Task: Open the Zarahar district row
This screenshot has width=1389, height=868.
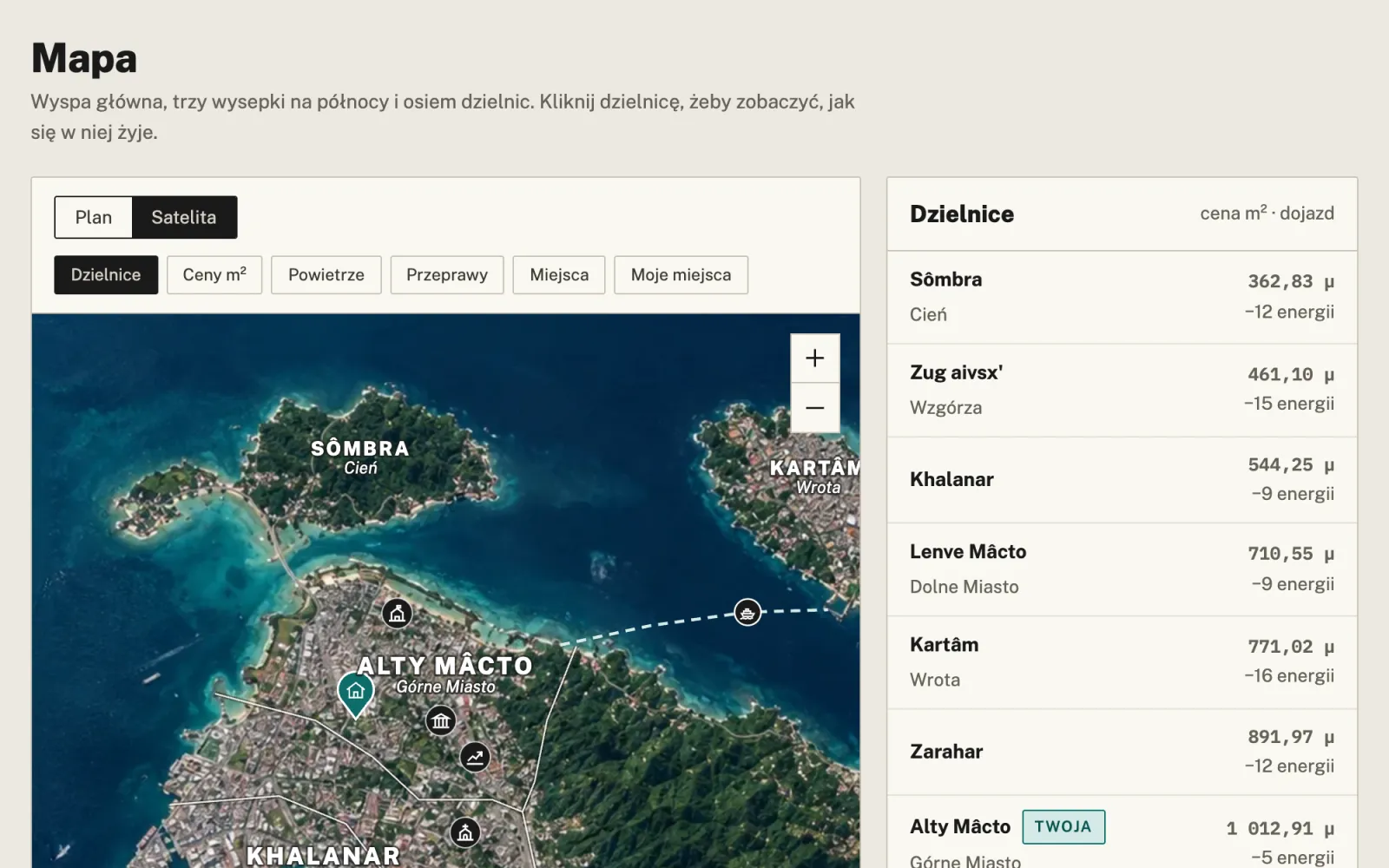Action: click(x=1122, y=752)
